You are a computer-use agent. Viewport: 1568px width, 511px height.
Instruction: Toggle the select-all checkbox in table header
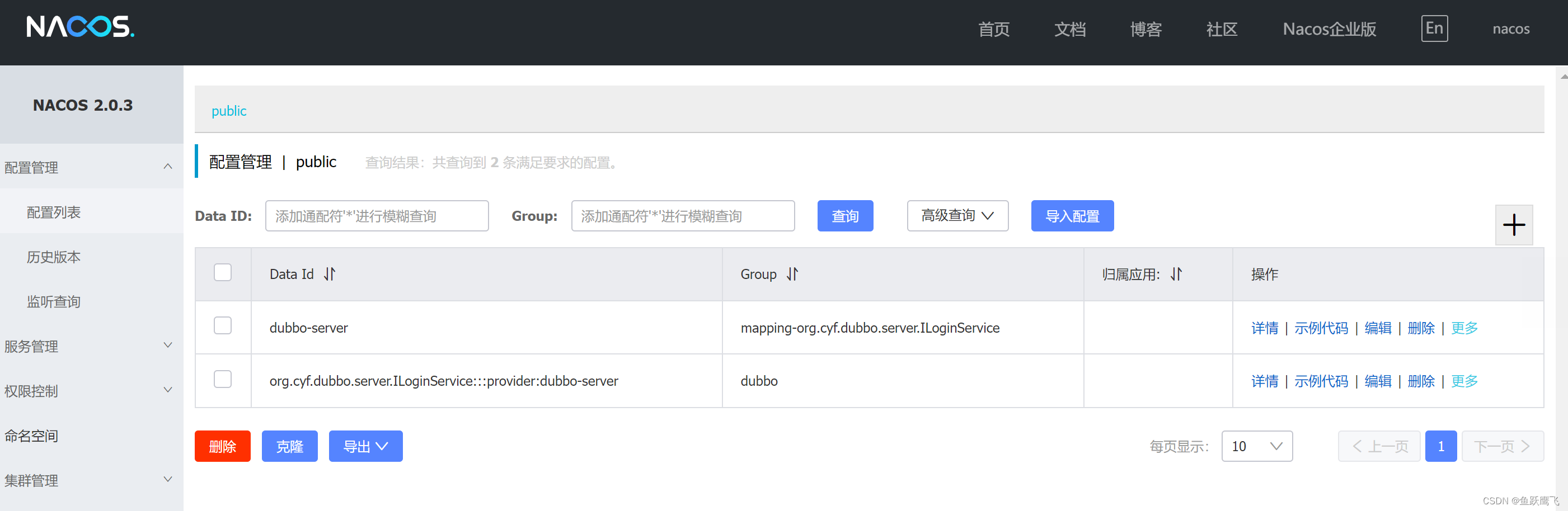pos(223,272)
